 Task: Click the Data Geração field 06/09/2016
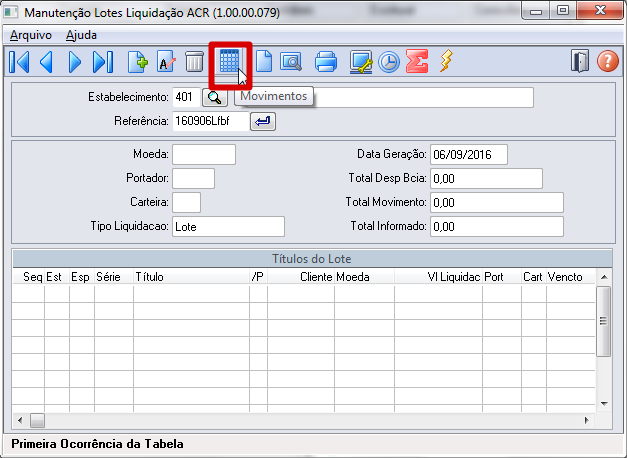coord(469,154)
